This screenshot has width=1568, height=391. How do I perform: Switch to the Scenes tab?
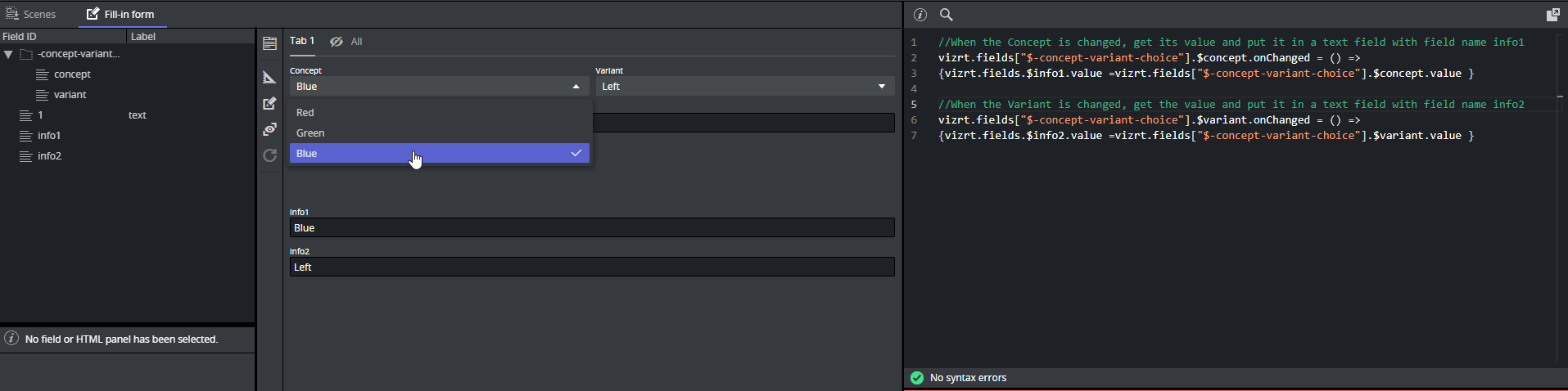click(x=32, y=15)
